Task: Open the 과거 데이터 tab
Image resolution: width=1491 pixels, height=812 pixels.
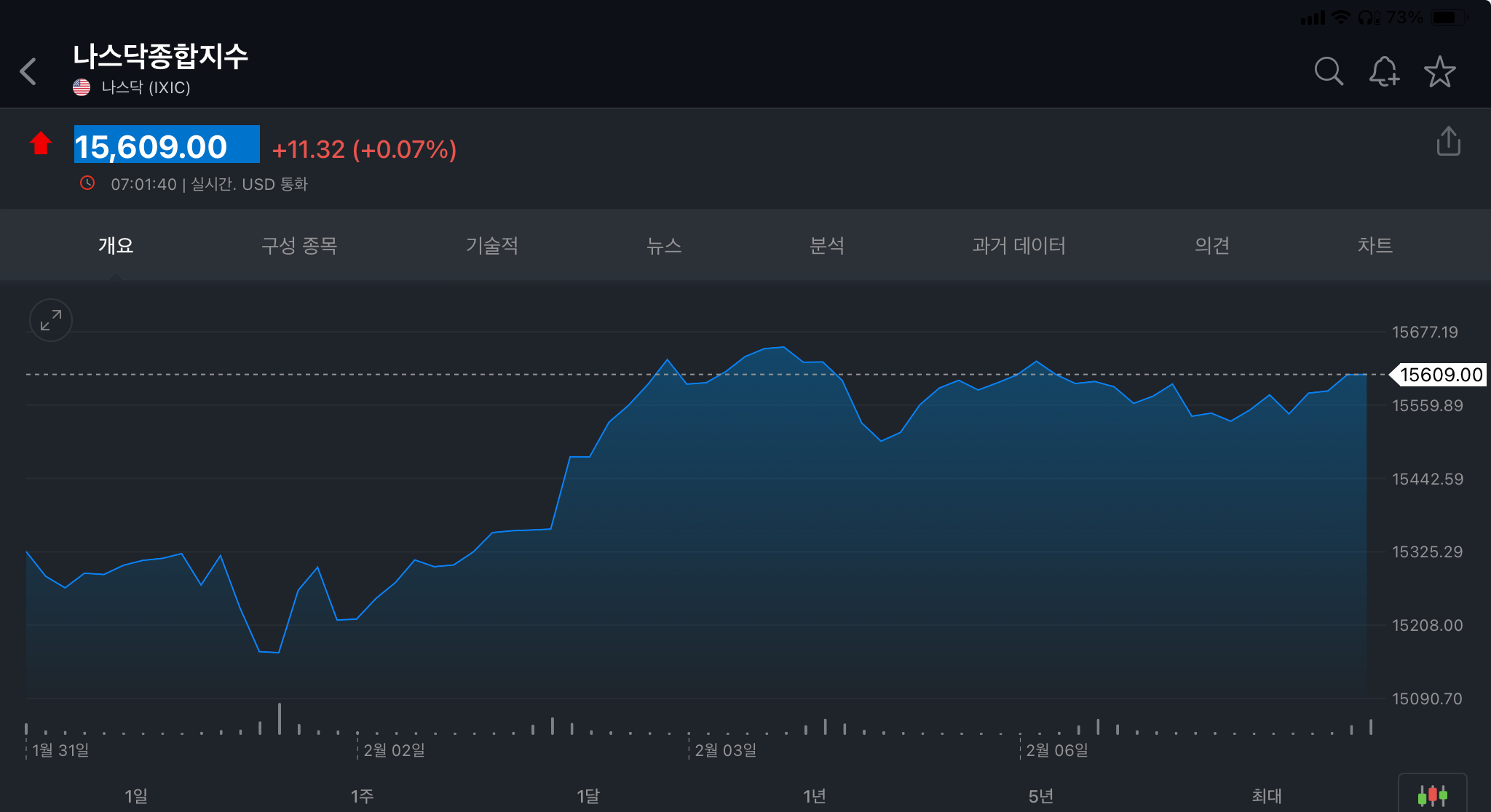Action: pyautogui.click(x=1019, y=245)
